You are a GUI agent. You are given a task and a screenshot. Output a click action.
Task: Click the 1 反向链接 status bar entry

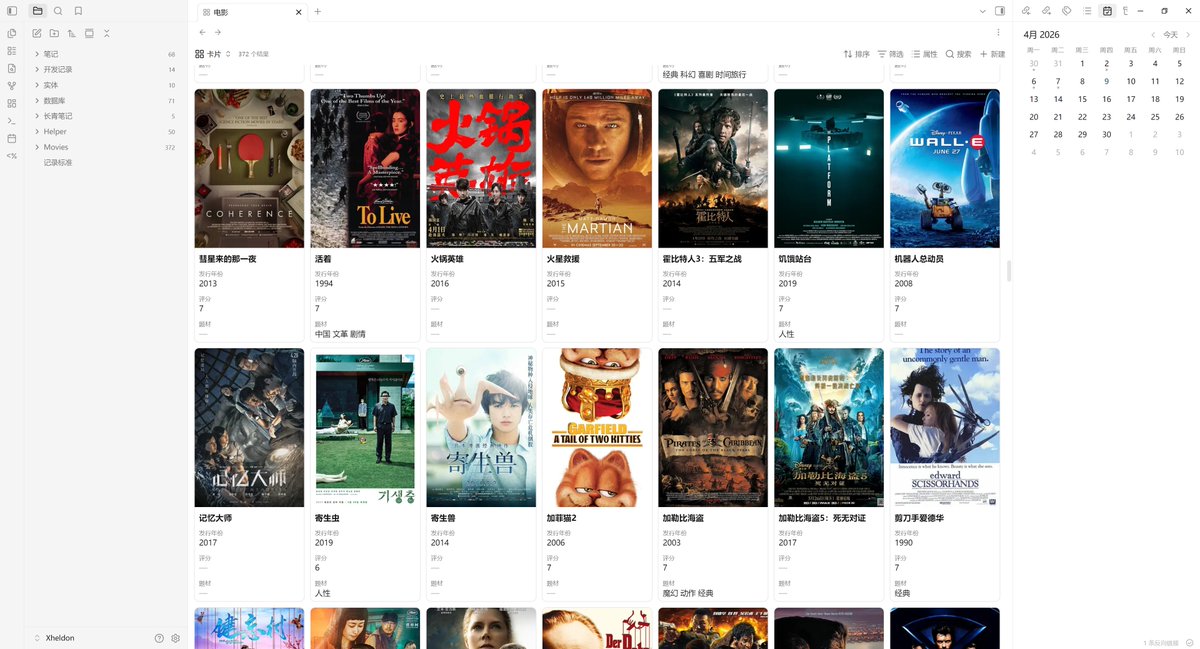pos(1160,642)
